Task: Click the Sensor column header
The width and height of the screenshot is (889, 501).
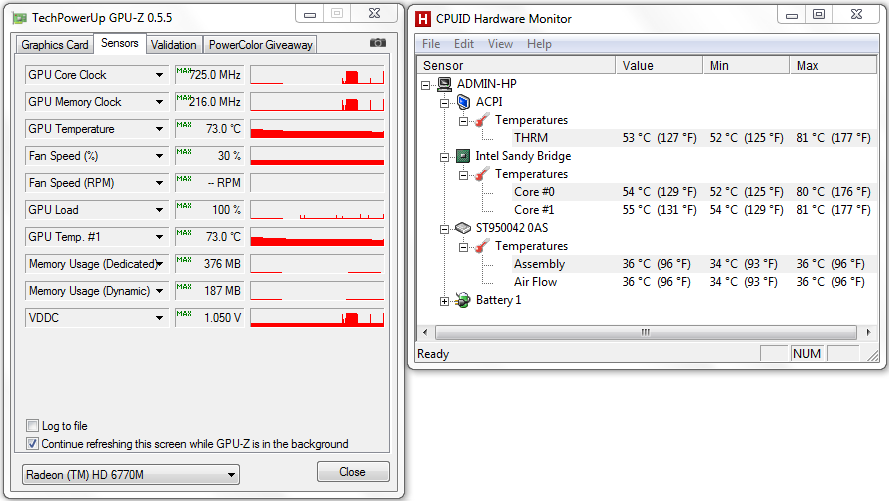Action: coord(517,66)
